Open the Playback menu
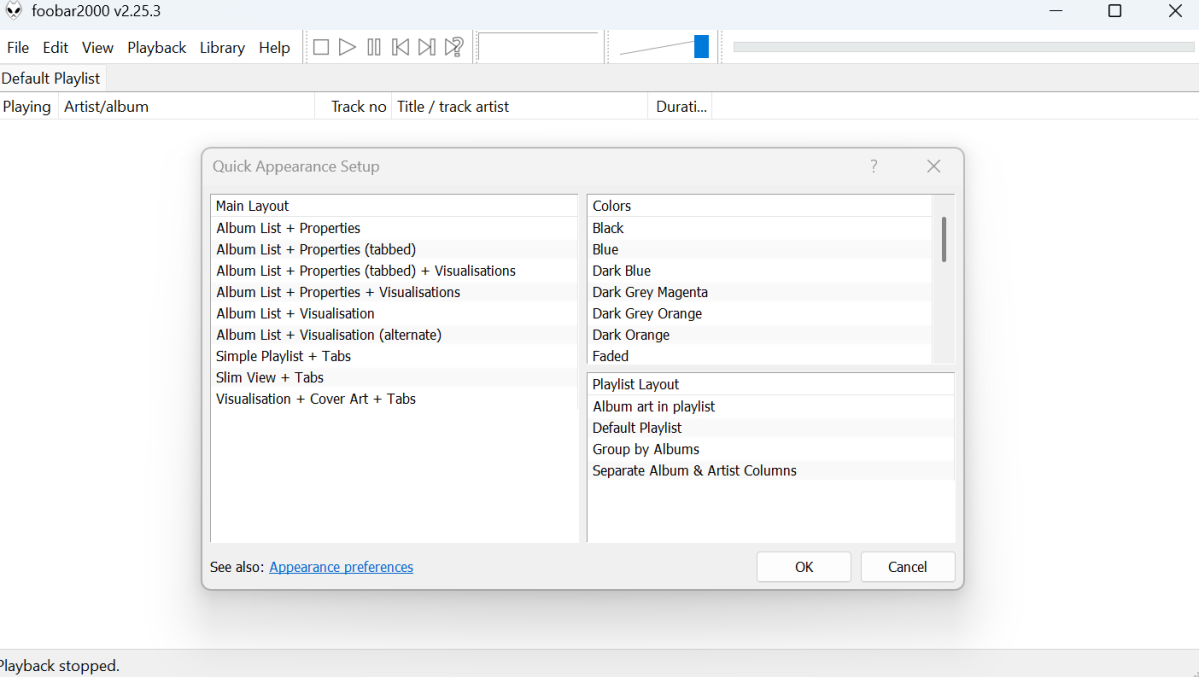 point(156,47)
